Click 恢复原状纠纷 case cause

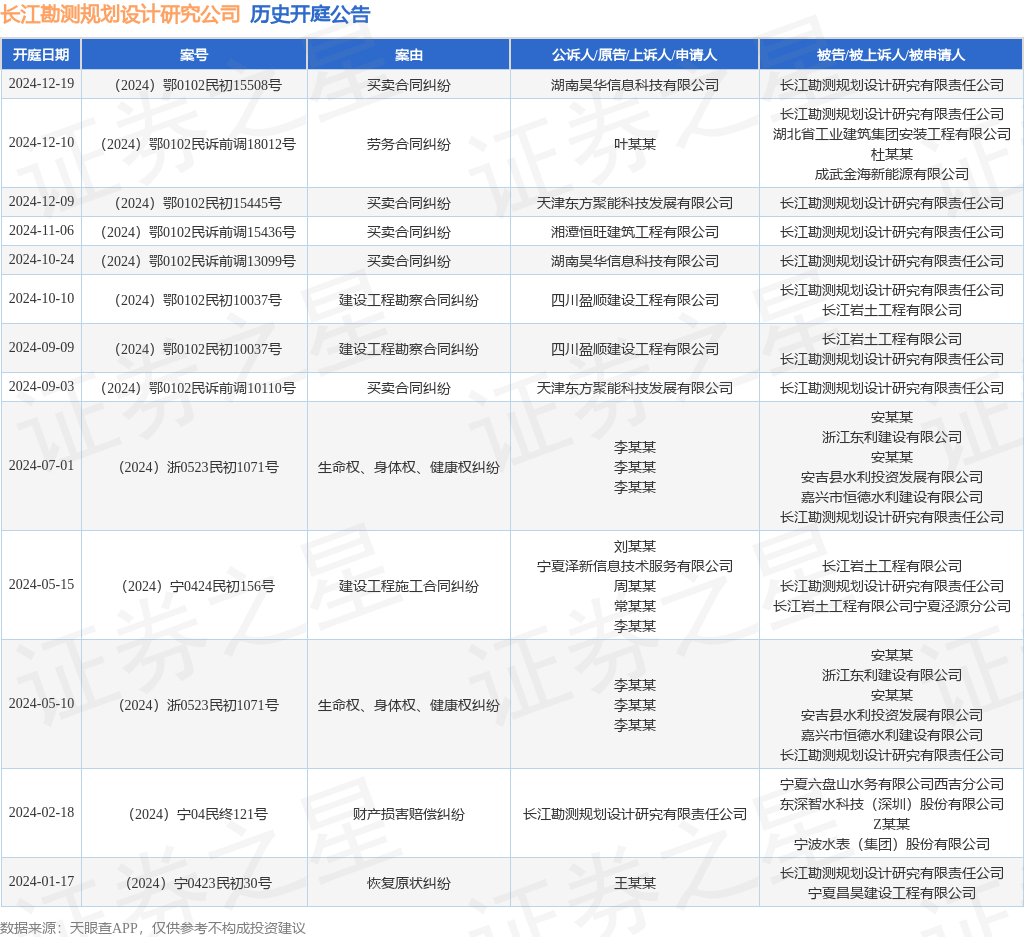click(409, 883)
